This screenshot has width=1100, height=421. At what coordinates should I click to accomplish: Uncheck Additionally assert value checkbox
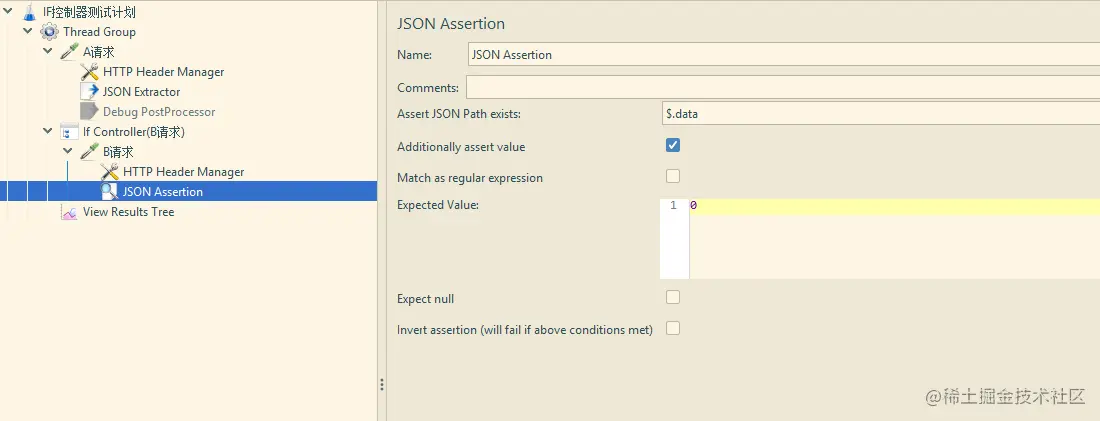673,145
